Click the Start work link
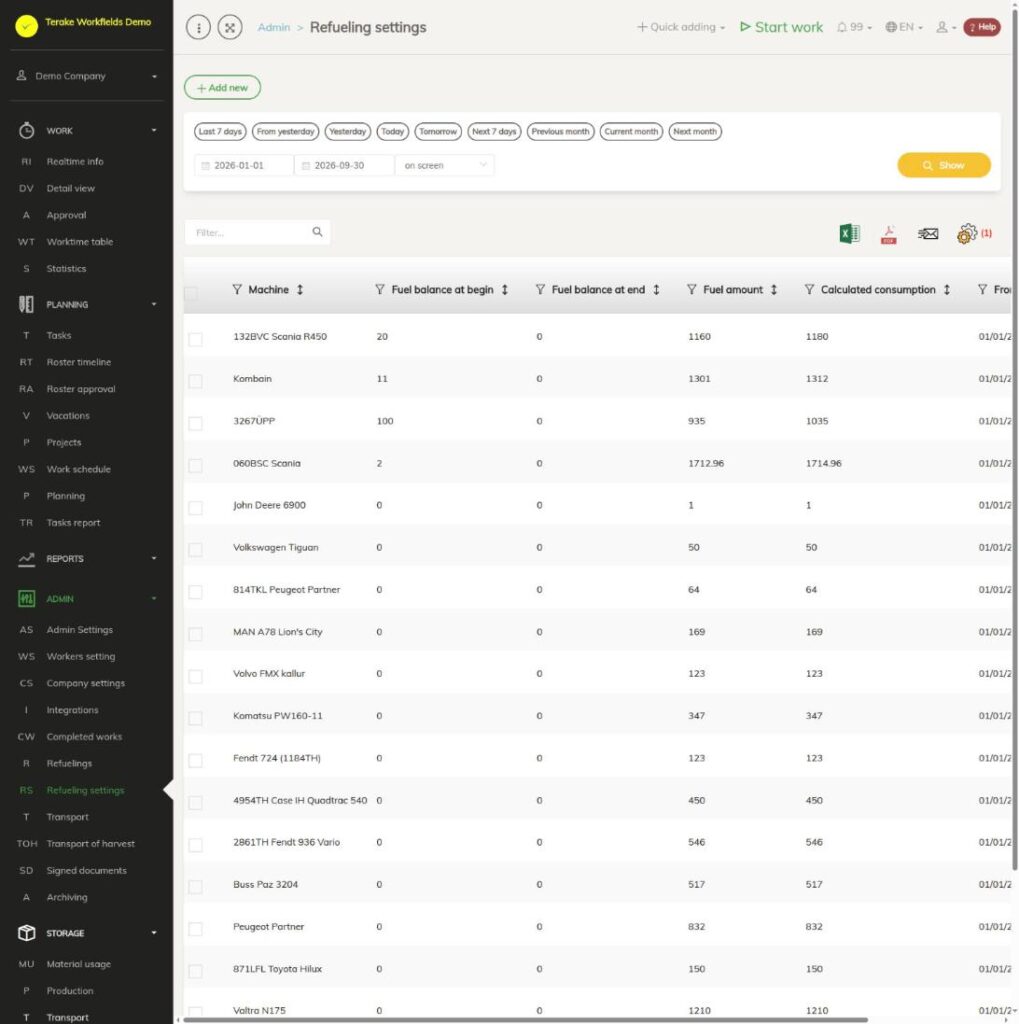1019x1024 pixels. [x=781, y=27]
